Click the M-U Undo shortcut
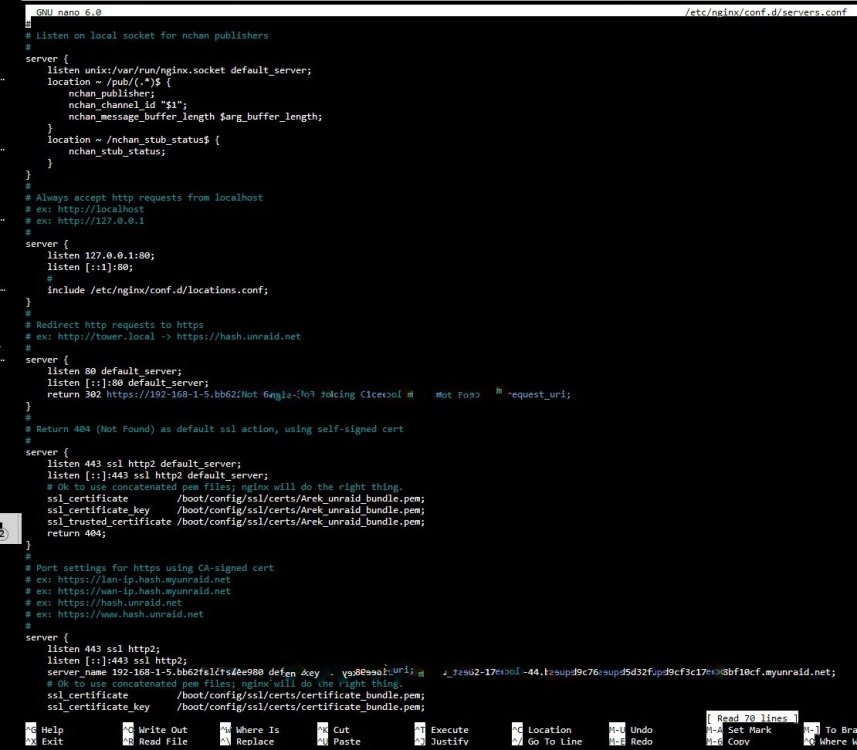857x750 pixels. pos(631,730)
